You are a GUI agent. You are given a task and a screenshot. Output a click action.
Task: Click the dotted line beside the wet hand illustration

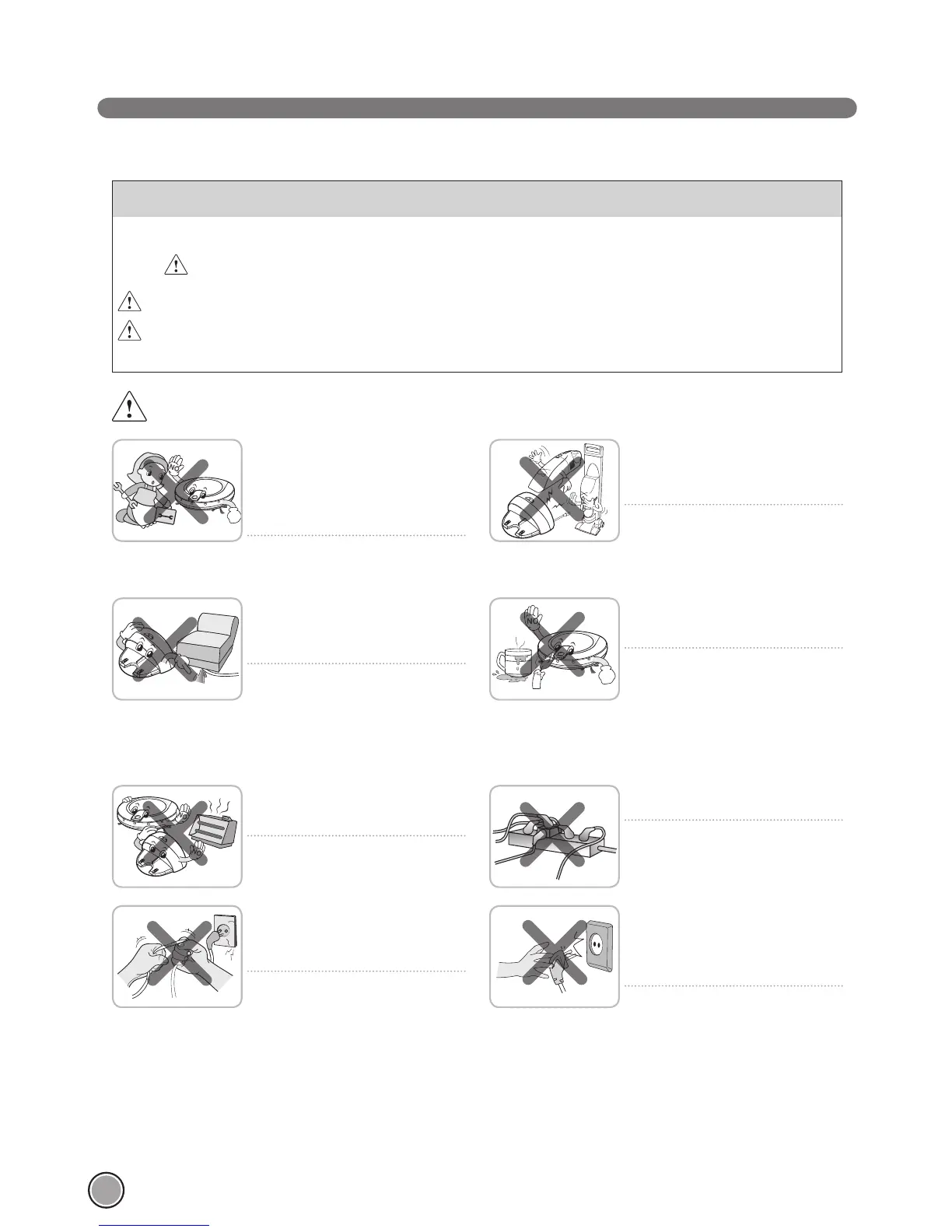point(733,986)
